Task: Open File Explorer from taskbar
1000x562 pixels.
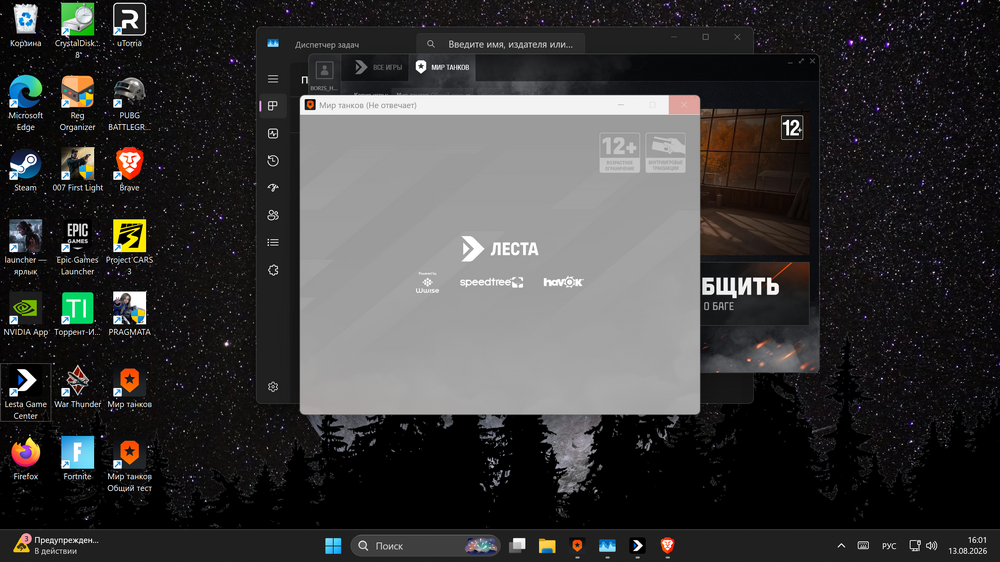Action: click(547, 545)
